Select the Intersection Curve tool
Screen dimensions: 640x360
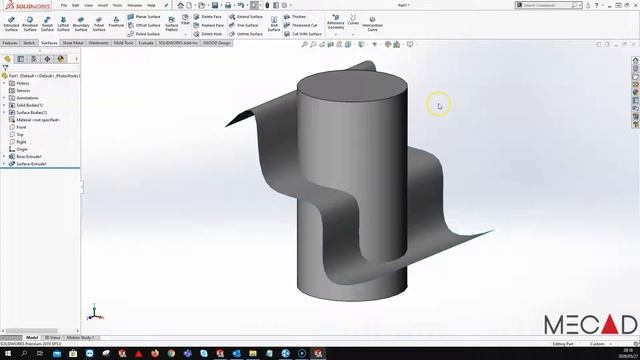tap(372, 24)
